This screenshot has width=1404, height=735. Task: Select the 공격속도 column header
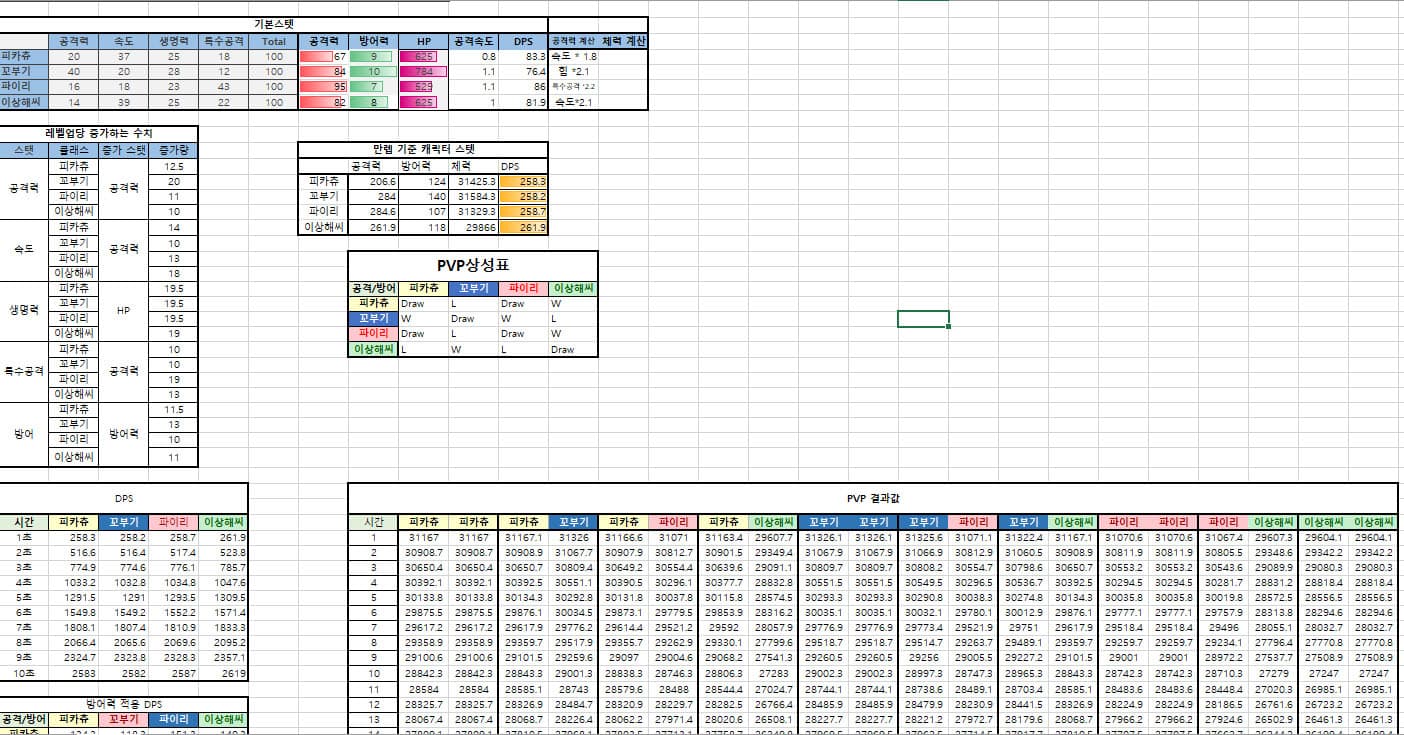(473, 41)
